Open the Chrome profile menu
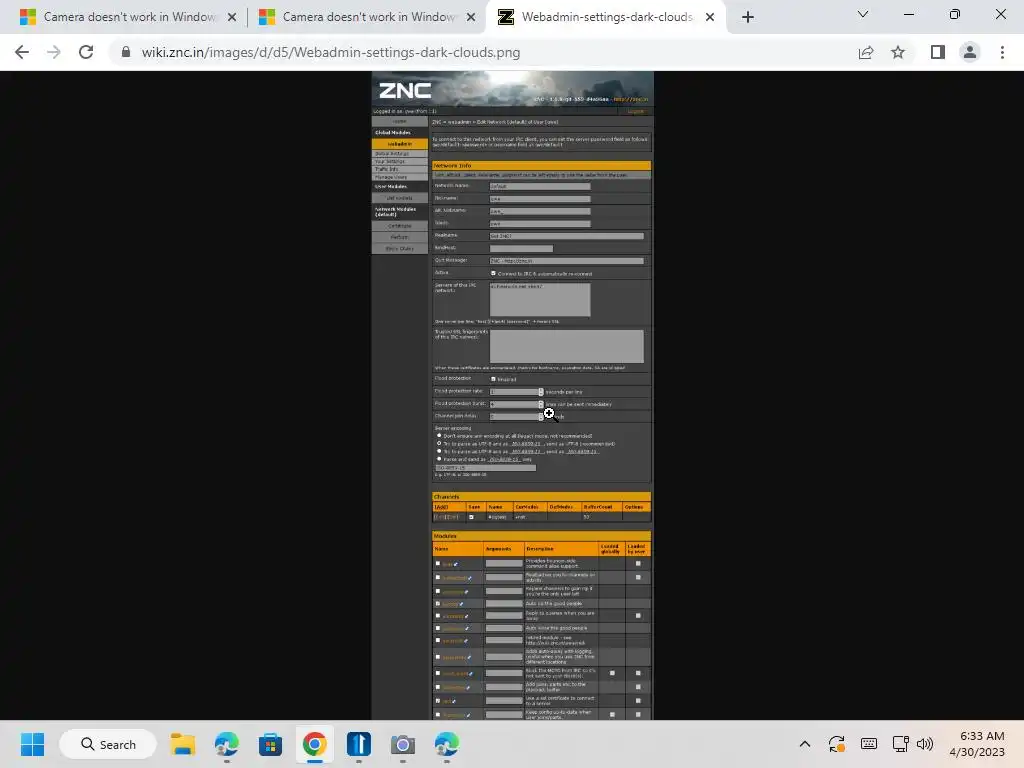Viewport: 1024px width, 768px height. [x=970, y=52]
